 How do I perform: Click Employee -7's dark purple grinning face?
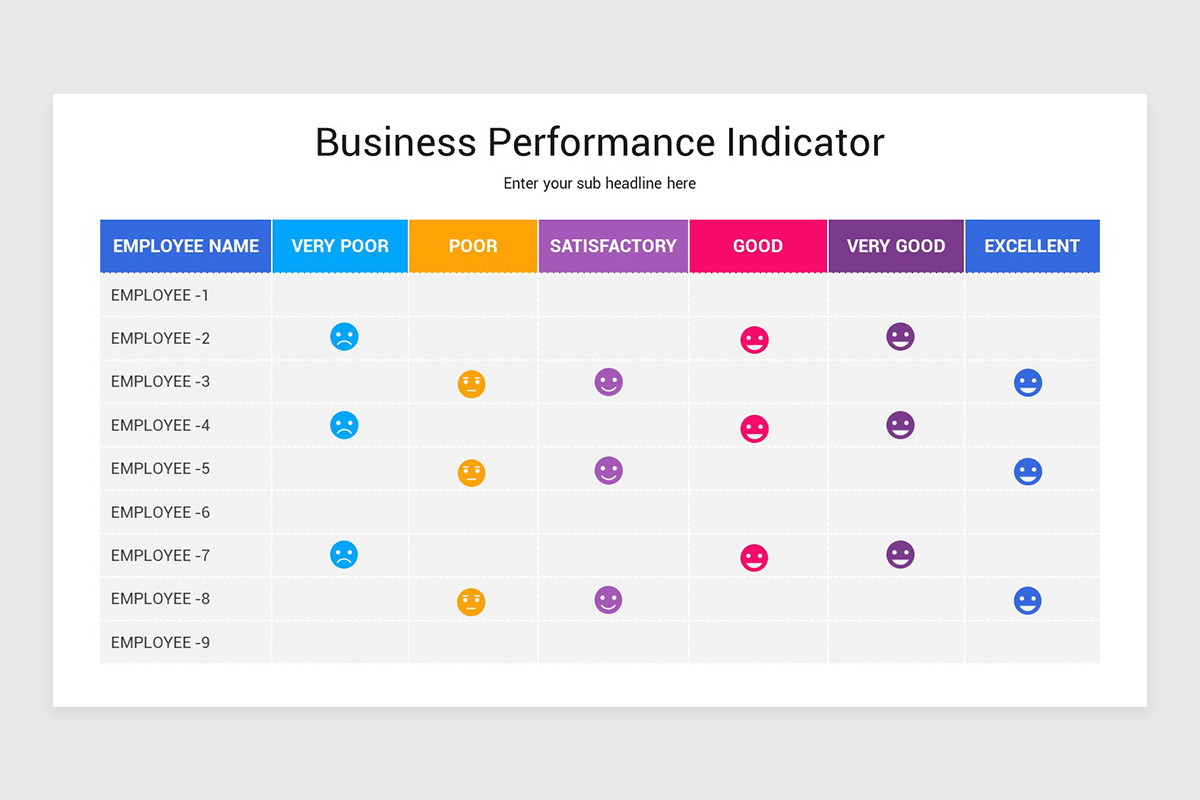[900, 554]
